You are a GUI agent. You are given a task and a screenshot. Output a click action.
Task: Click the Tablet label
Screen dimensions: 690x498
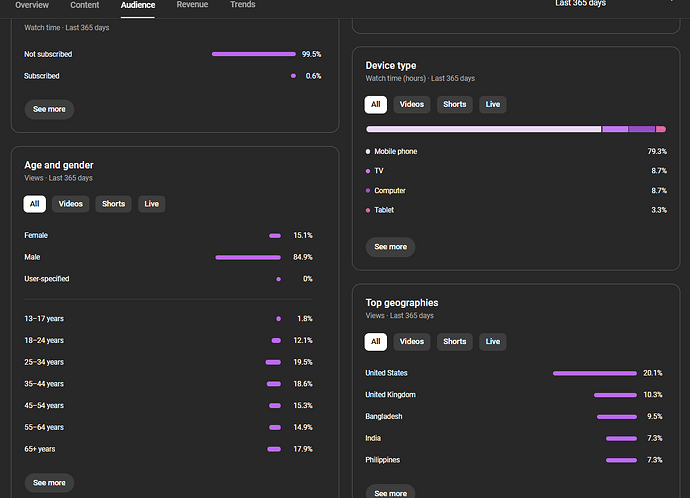tap(384, 210)
